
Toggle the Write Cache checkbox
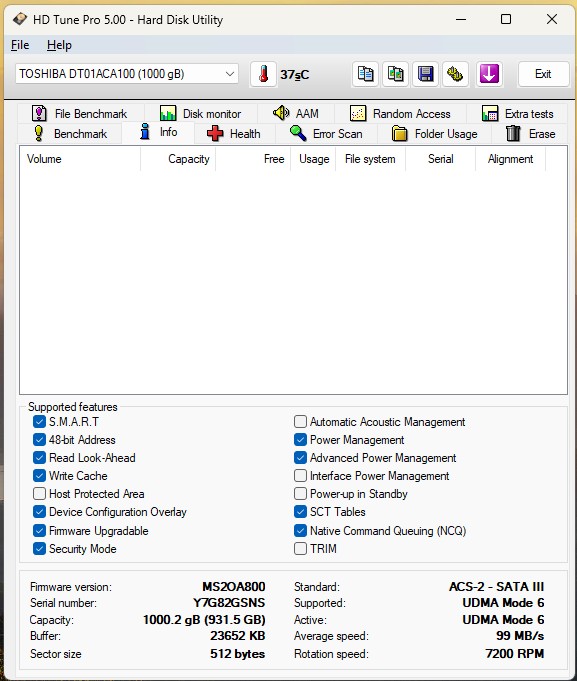pos(39,476)
